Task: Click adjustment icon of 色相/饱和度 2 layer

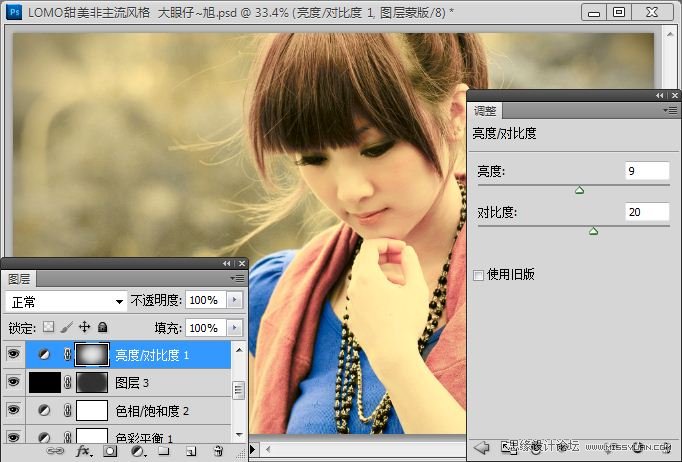Action: tap(44, 410)
